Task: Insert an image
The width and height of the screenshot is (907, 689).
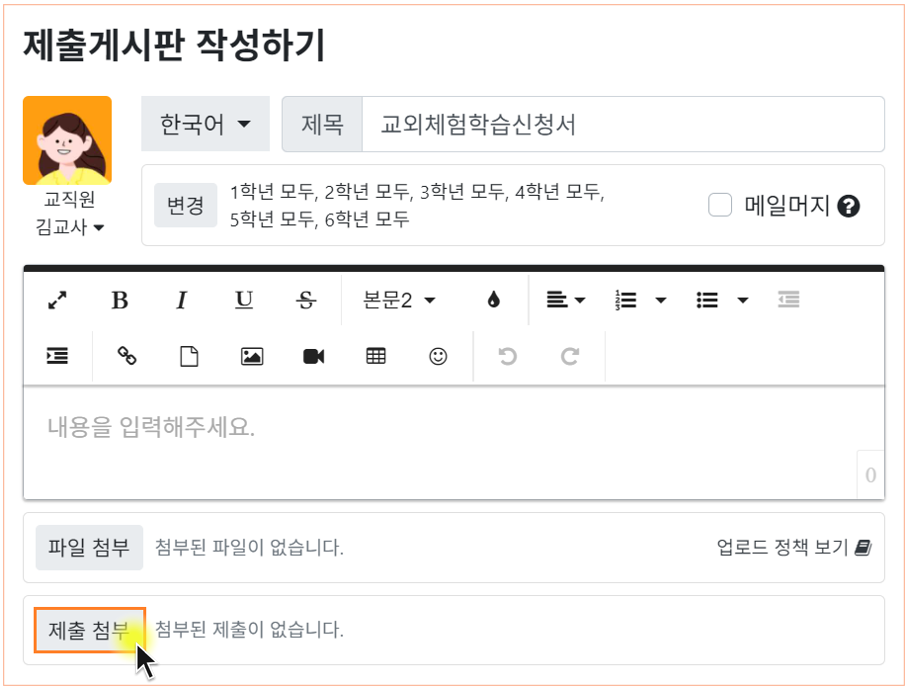Action: click(x=252, y=356)
